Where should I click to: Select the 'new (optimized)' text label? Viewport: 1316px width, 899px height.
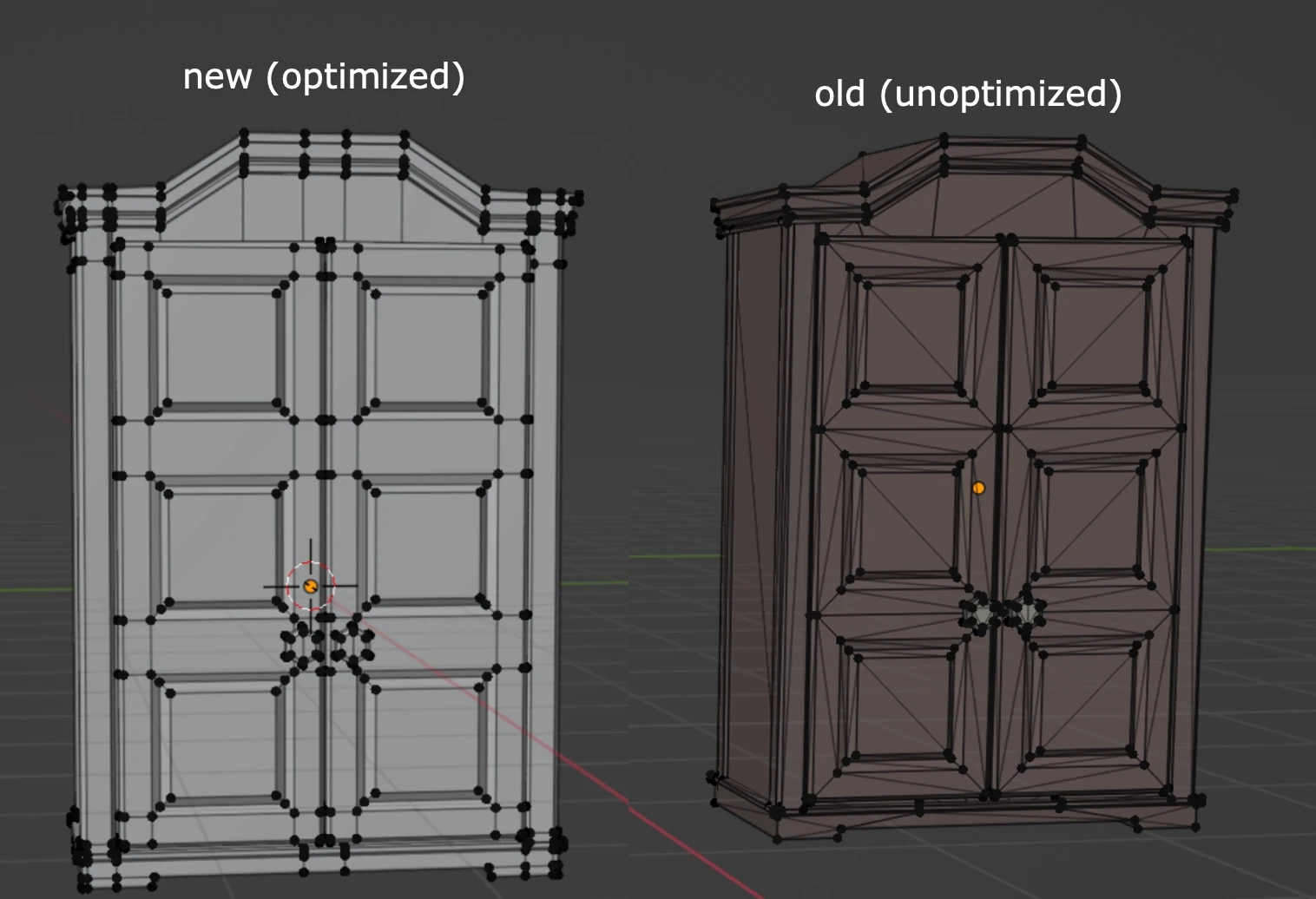325,78
